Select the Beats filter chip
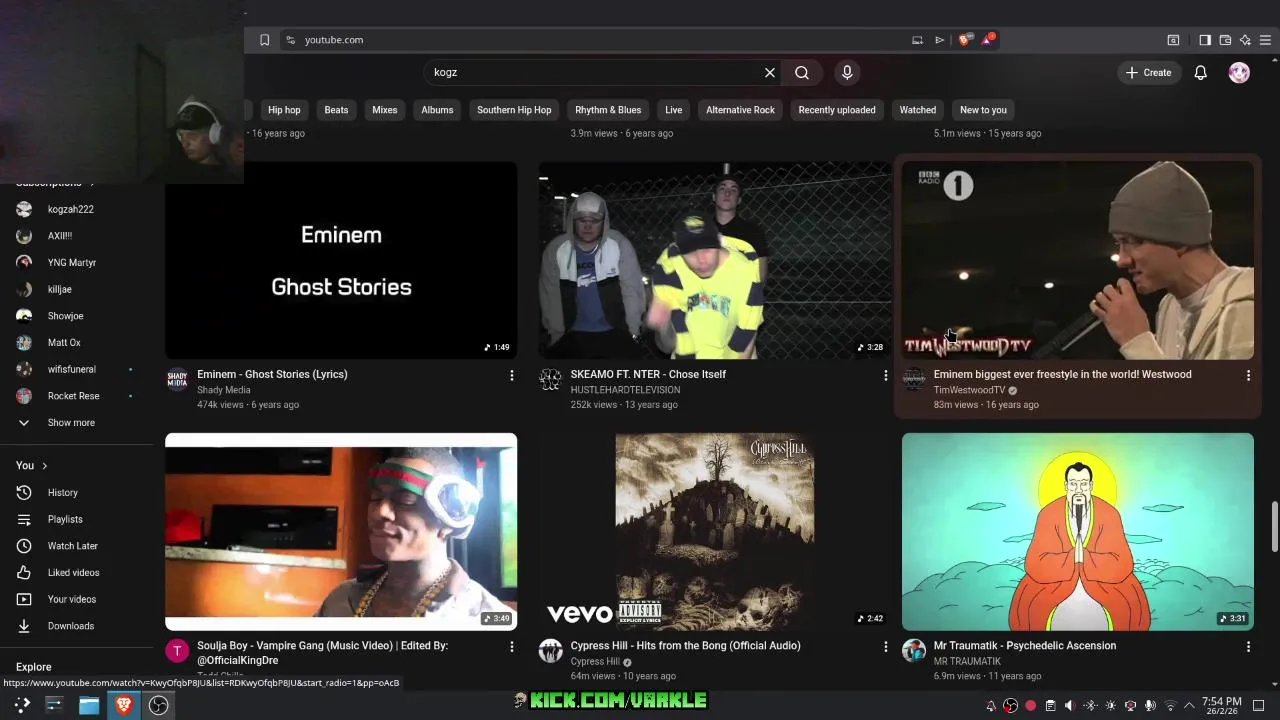 [336, 110]
